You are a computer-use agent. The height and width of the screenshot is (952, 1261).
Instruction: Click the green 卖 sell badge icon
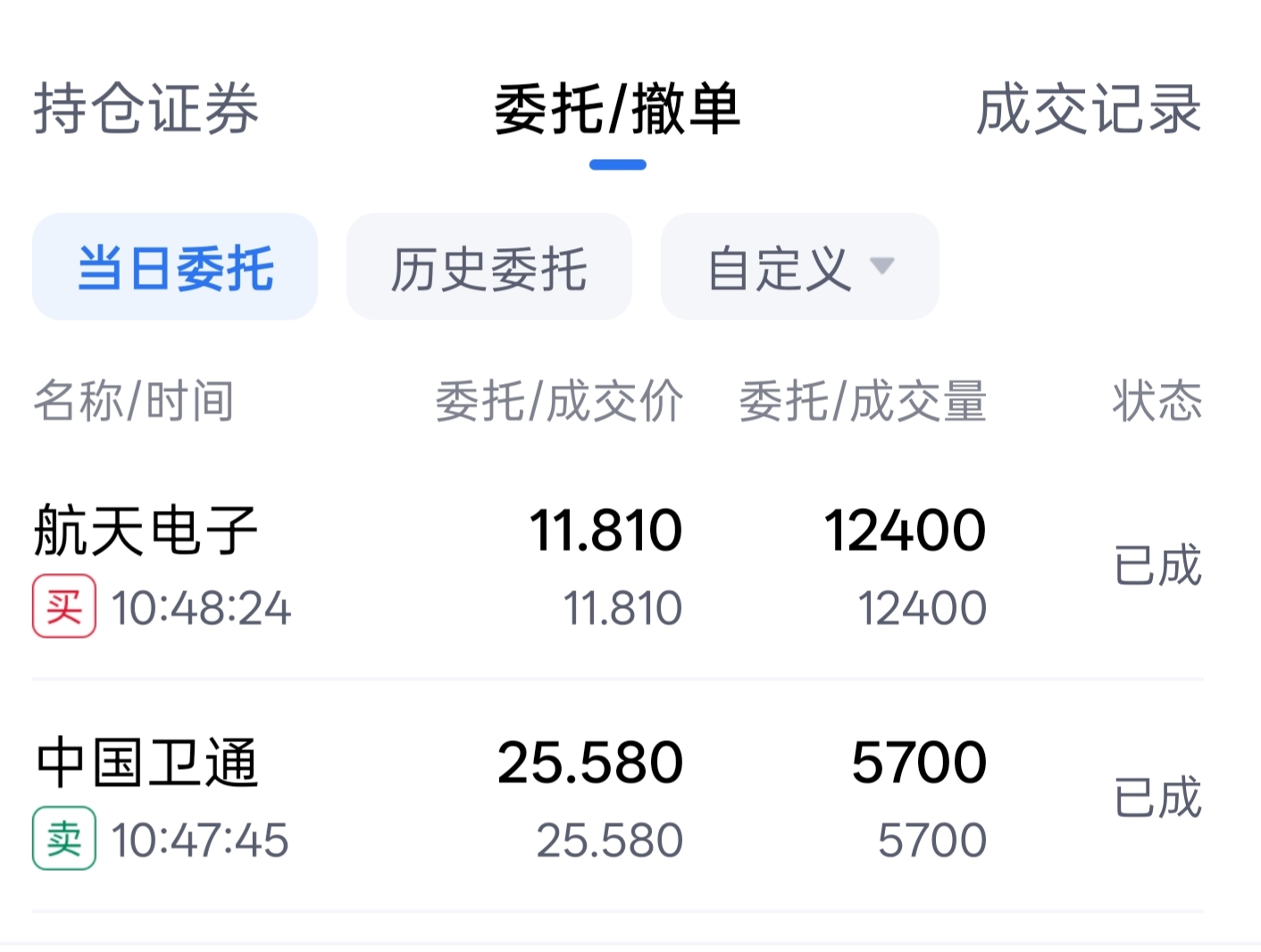(x=64, y=839)
